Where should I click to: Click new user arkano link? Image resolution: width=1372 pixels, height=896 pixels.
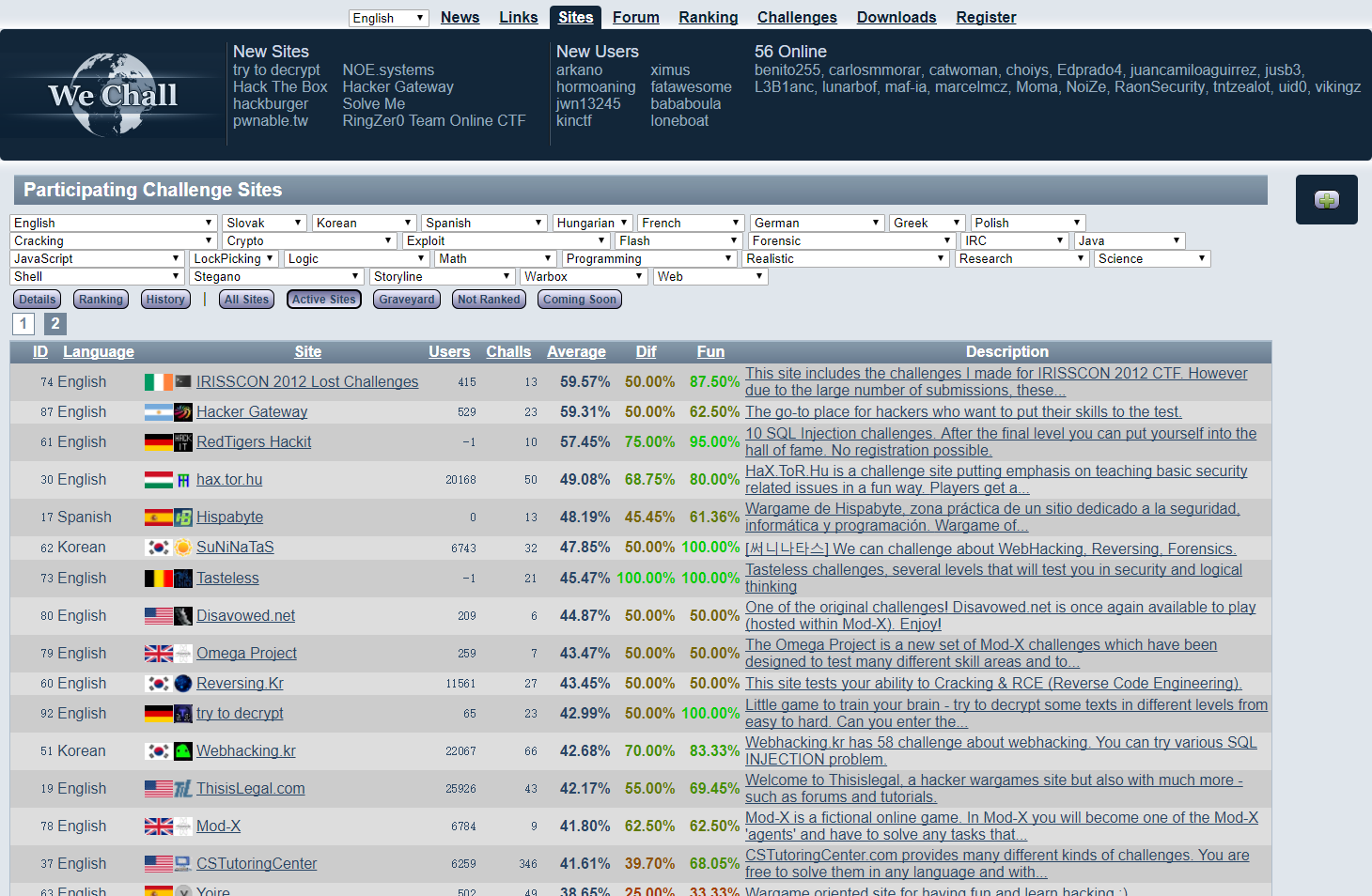click(x=579, y=70)
